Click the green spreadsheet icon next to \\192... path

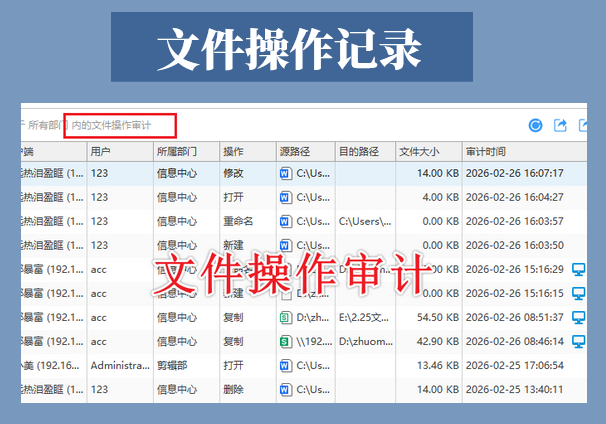[285, 341]
